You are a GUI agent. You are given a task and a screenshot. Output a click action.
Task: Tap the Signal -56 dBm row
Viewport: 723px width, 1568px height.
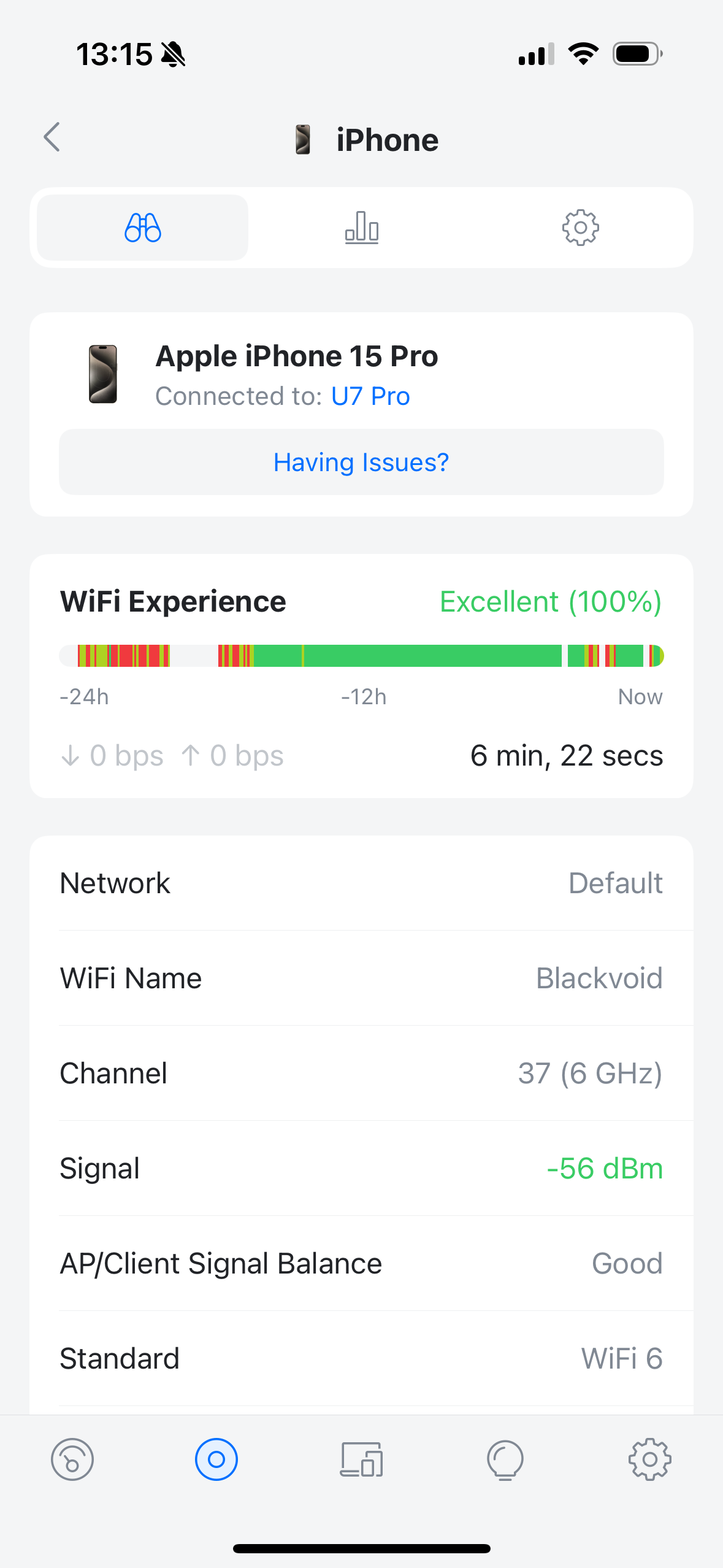[x=362, y=1169]
